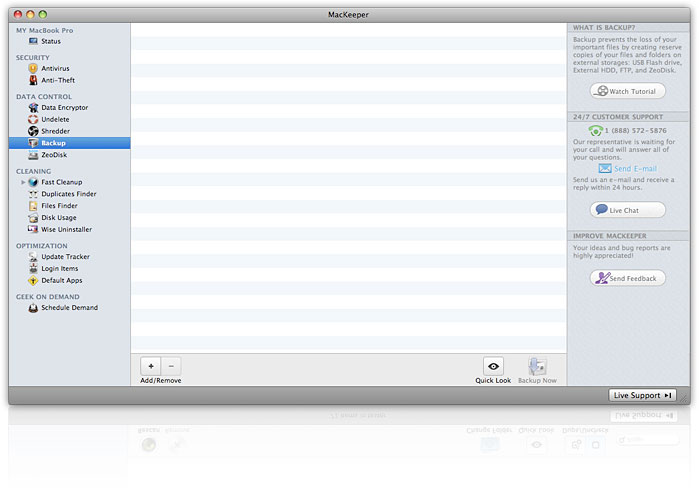Click the MacKeeper window title
This screenshot has height=496, width=699.
[348, 14]
